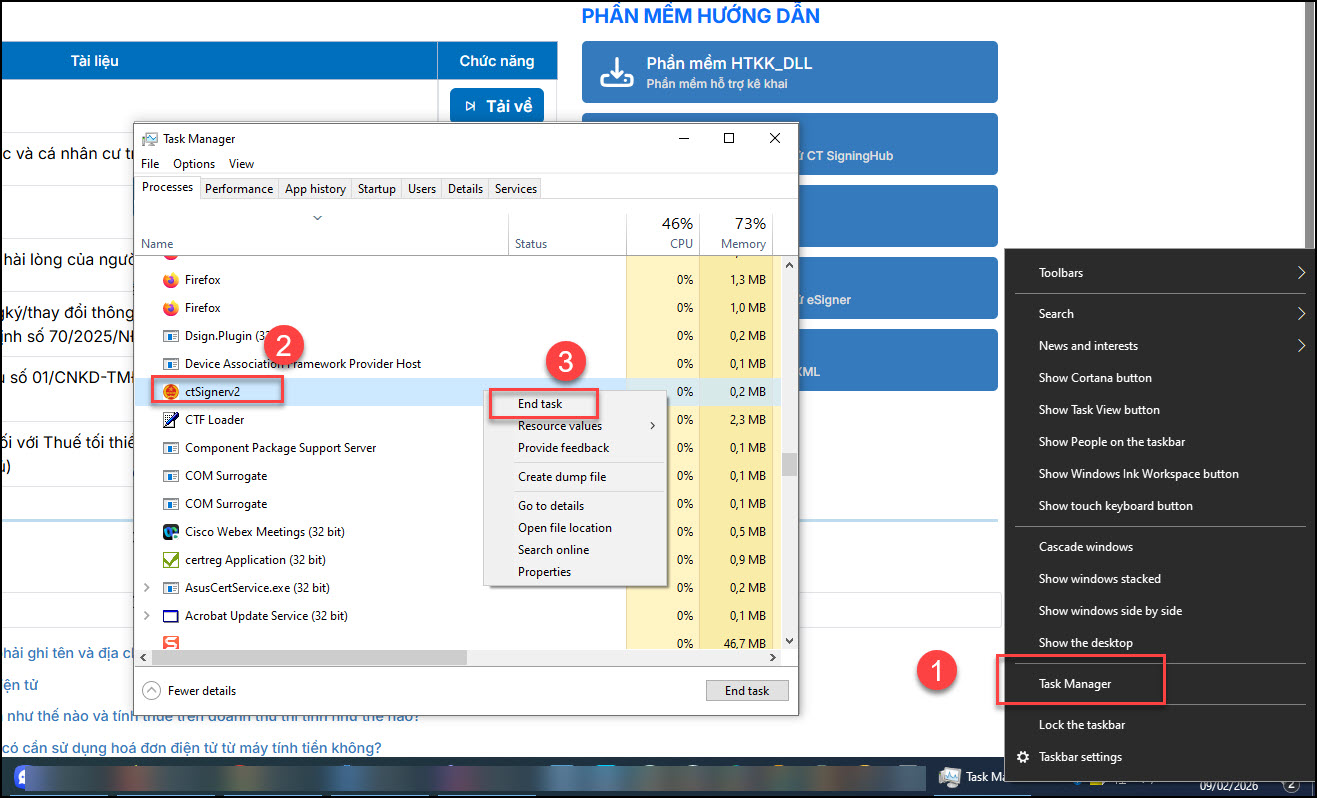Click the Tải về download button
The width and height of the screenshot is (1317, 798).
coord(497,106)
